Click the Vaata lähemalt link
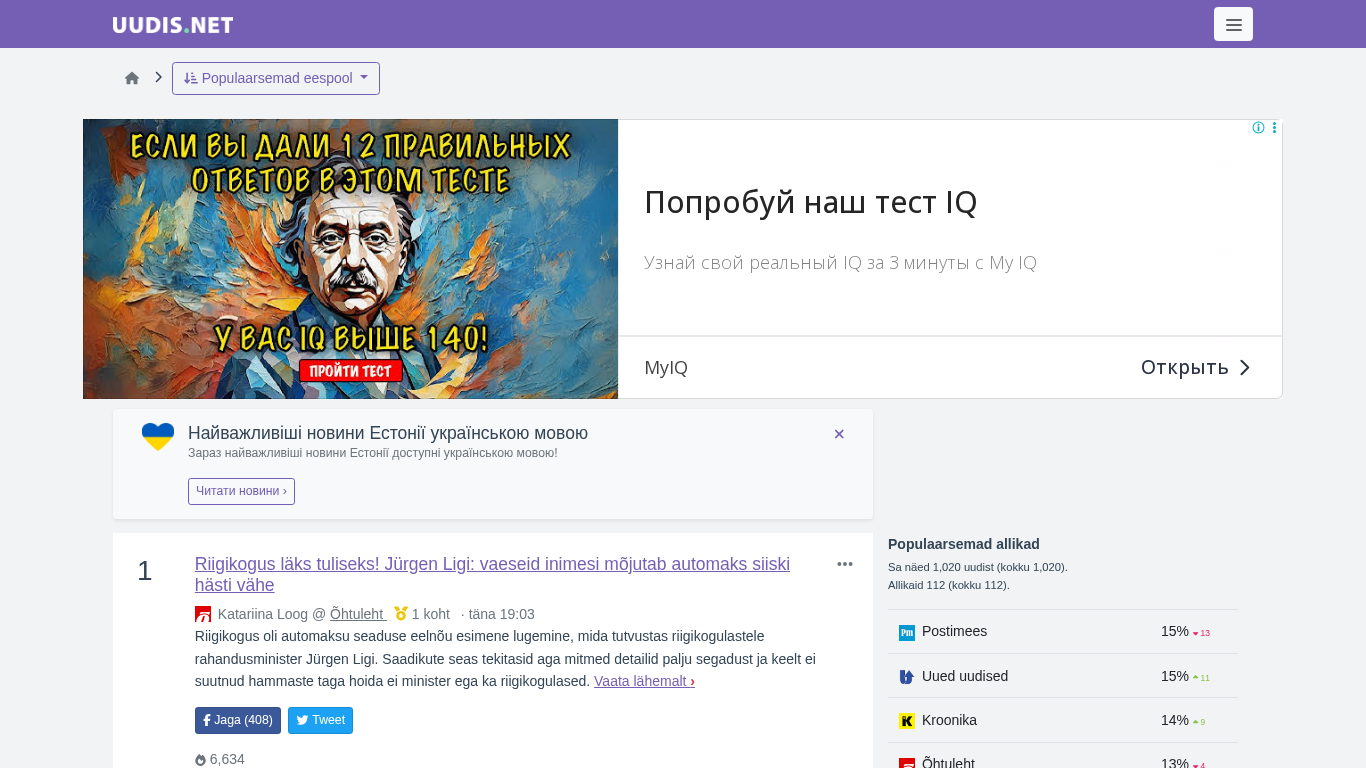 (x=644, y=681)
